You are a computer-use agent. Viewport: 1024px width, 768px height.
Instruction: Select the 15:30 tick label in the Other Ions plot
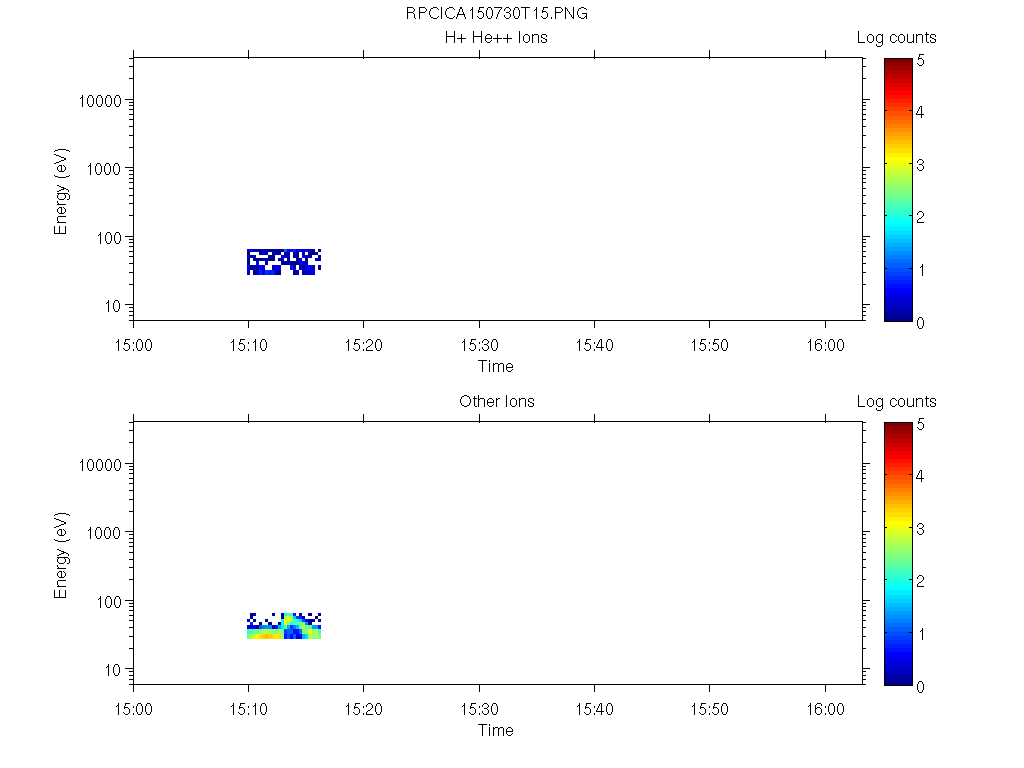click(x=479, y=709)
